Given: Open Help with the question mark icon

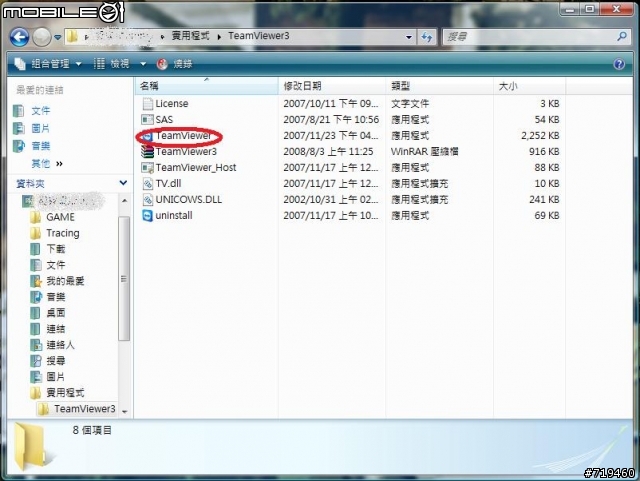Looking at the screenshot, I should click(619, 64).
